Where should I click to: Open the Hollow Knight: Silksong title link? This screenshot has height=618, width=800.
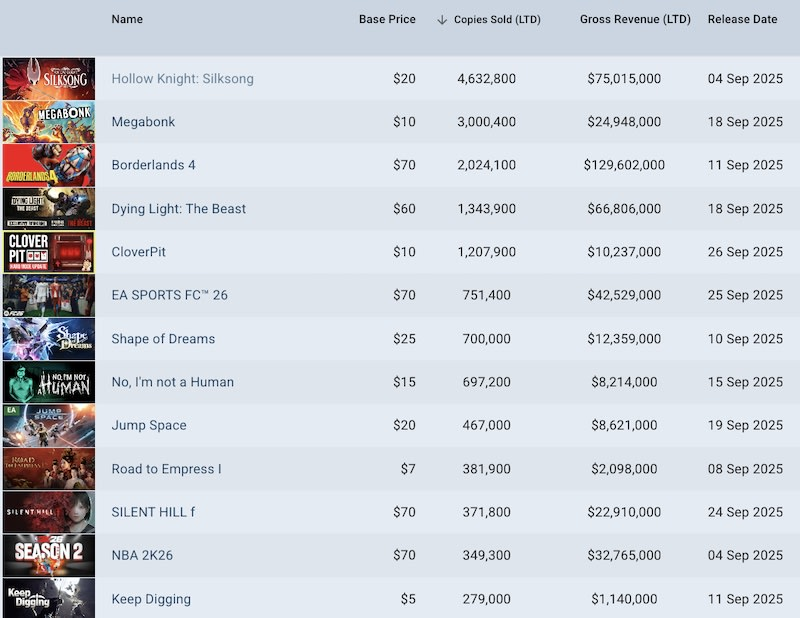(x=183, y=79)
